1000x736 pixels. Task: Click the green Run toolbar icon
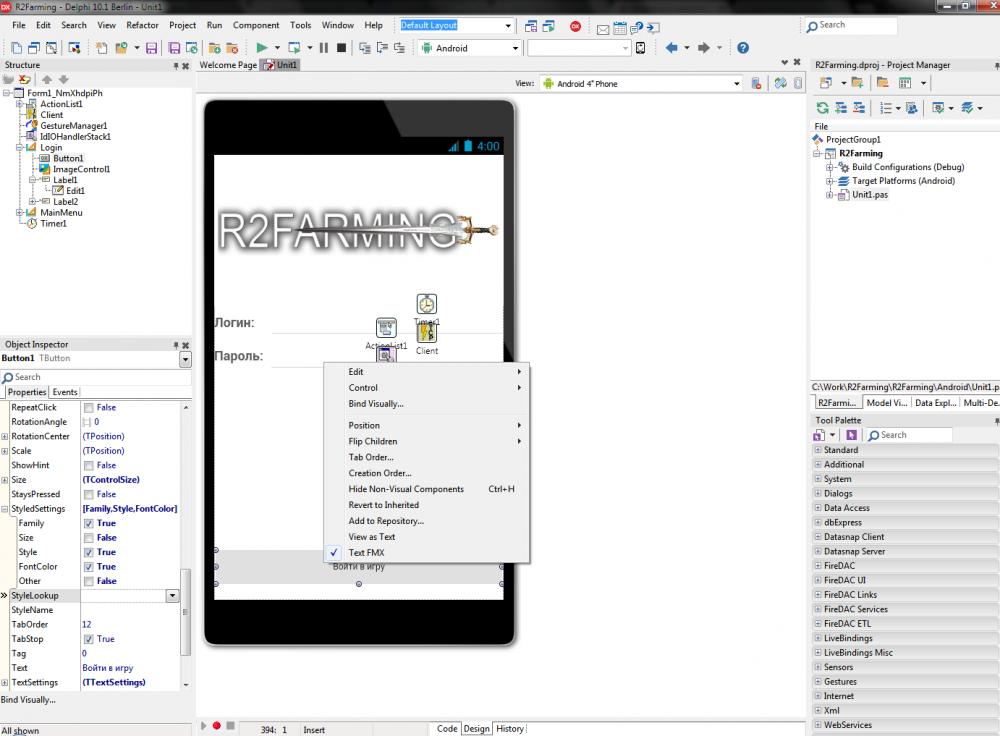pyautogui.click(x=261, y=48)
